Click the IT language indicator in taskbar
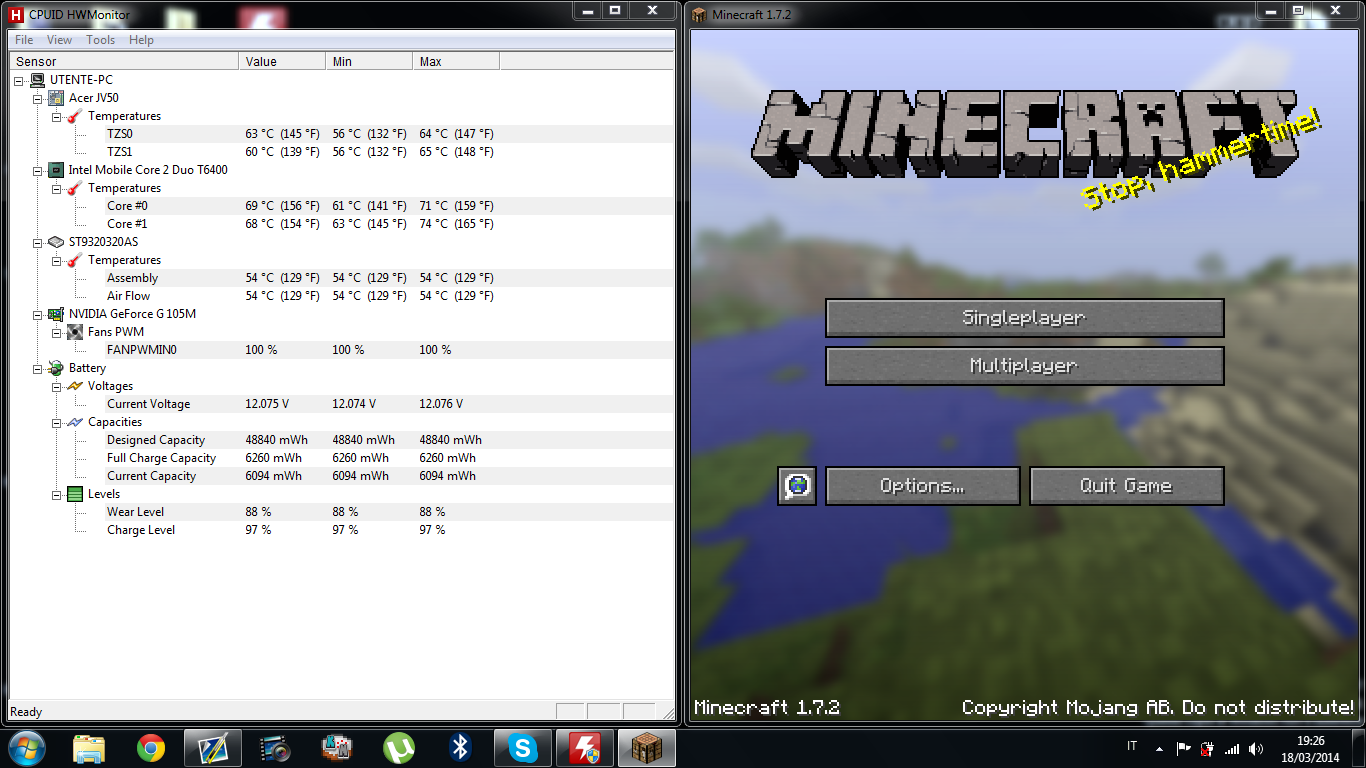 (1132, 747)
